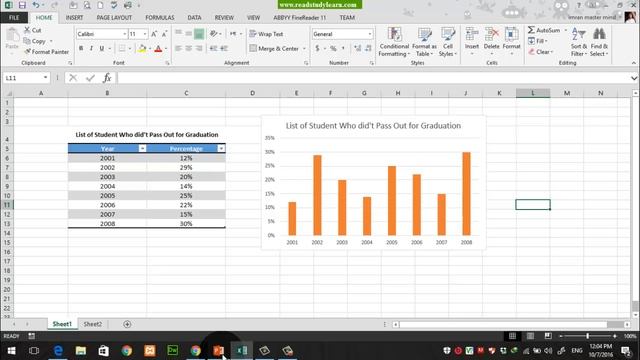Expand the Name Box dropdown

(45, 78)
